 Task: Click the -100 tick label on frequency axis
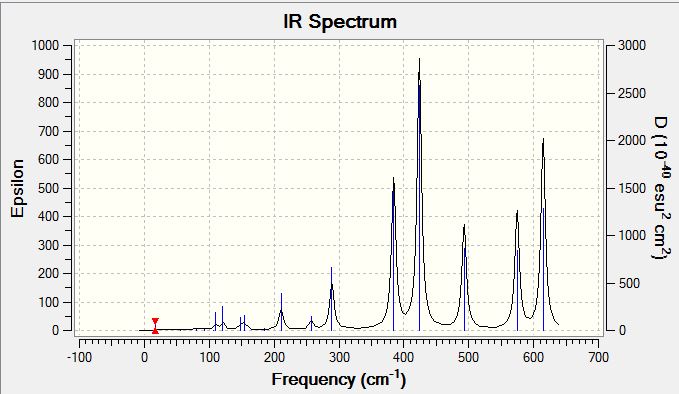click(x=79, y=357)
